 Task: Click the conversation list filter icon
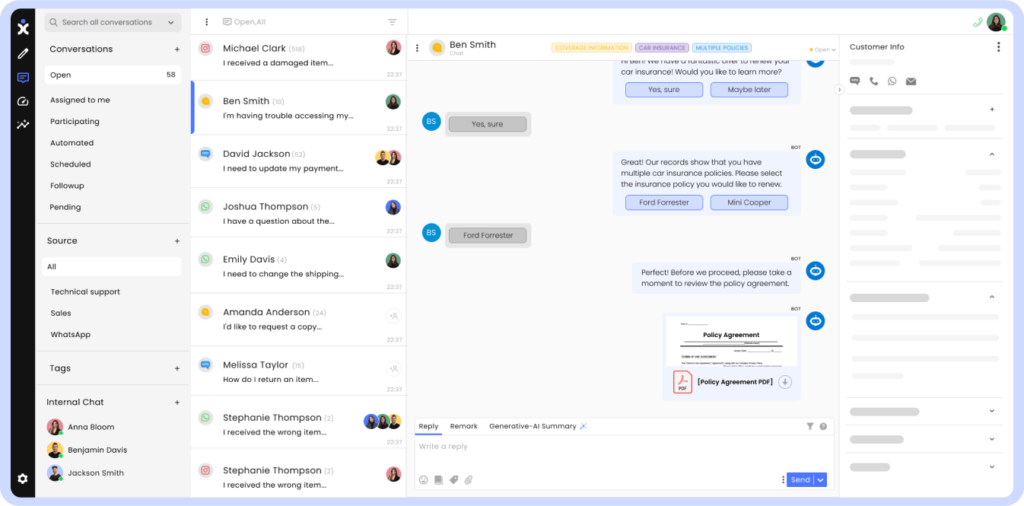pyautogui.click(x=392, y=22)
